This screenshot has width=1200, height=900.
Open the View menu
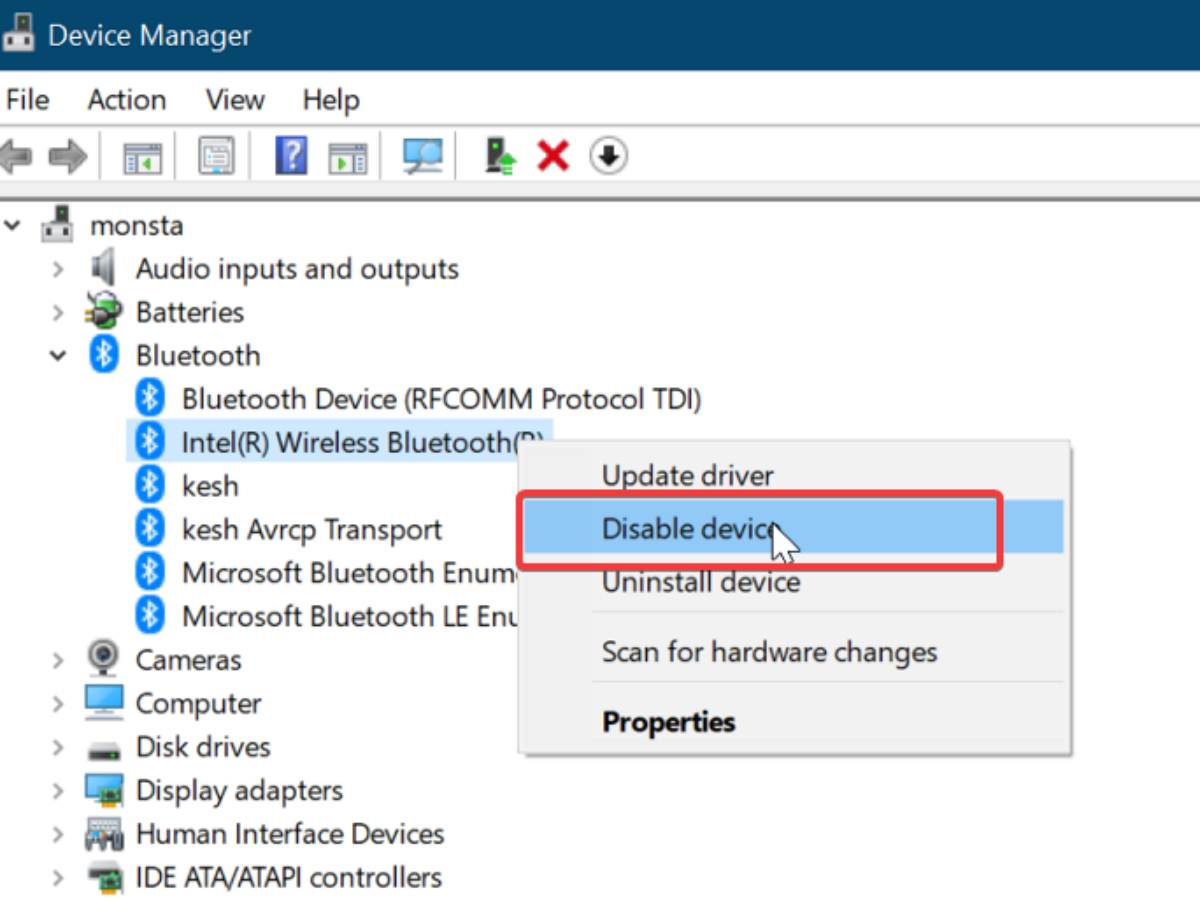pyautogui.click(x=235, y=100)
